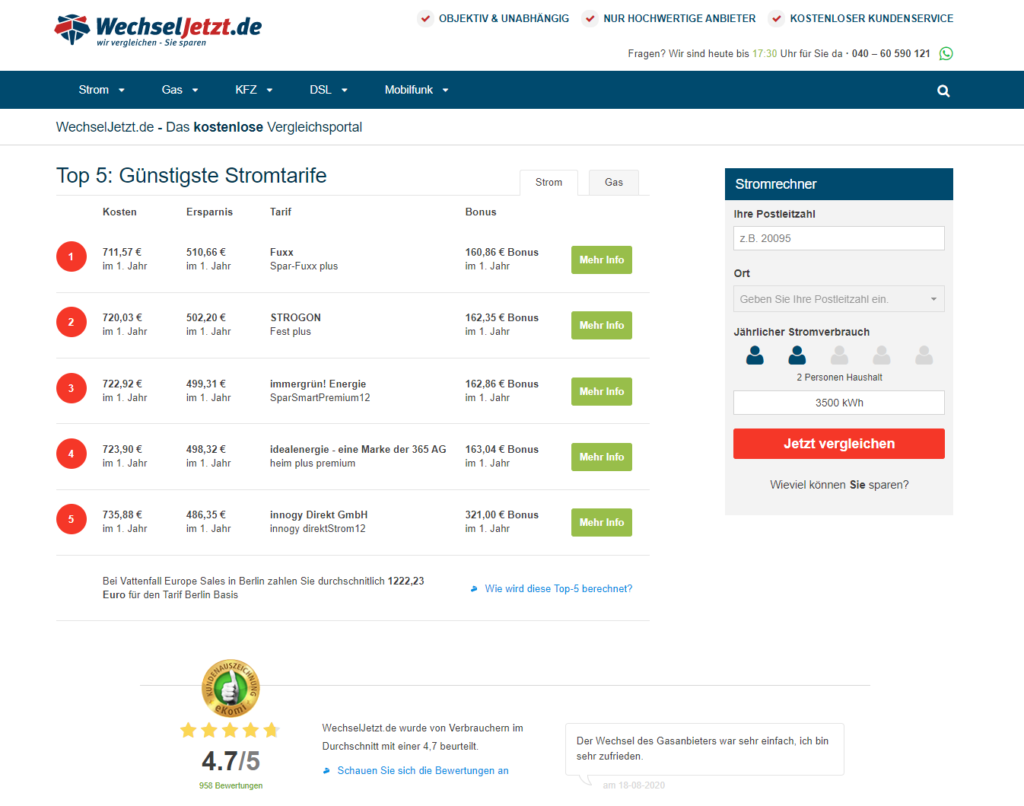Click the 'Ersparnis' column header
This screenshot has height=806, width=1024.
pyautogui.click(x=209, y=212)
